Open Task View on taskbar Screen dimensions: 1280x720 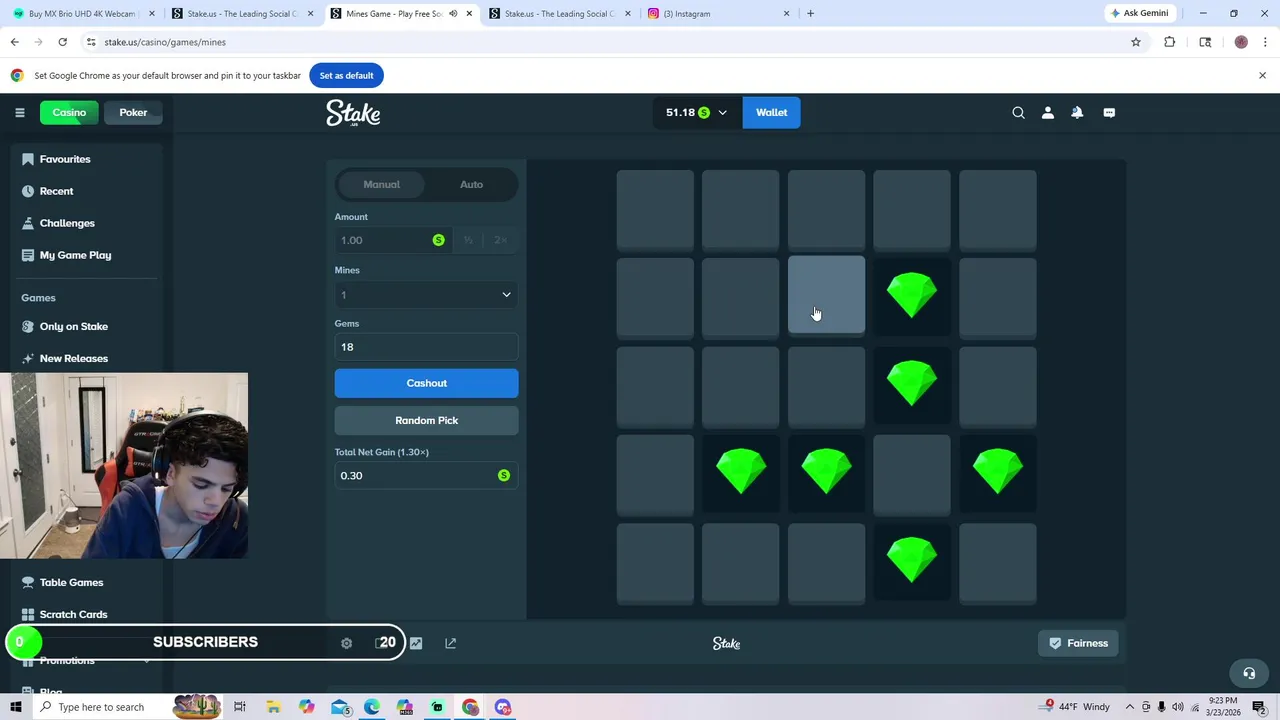pyautogui.click(x=240, y=707)
